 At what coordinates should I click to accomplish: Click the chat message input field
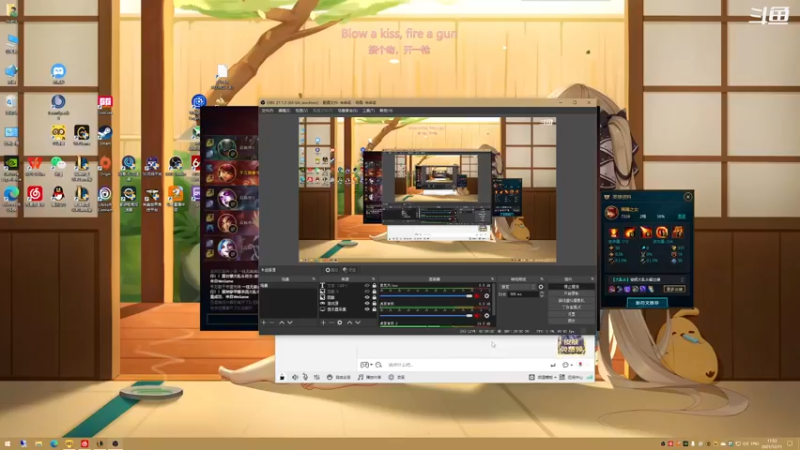467,365
